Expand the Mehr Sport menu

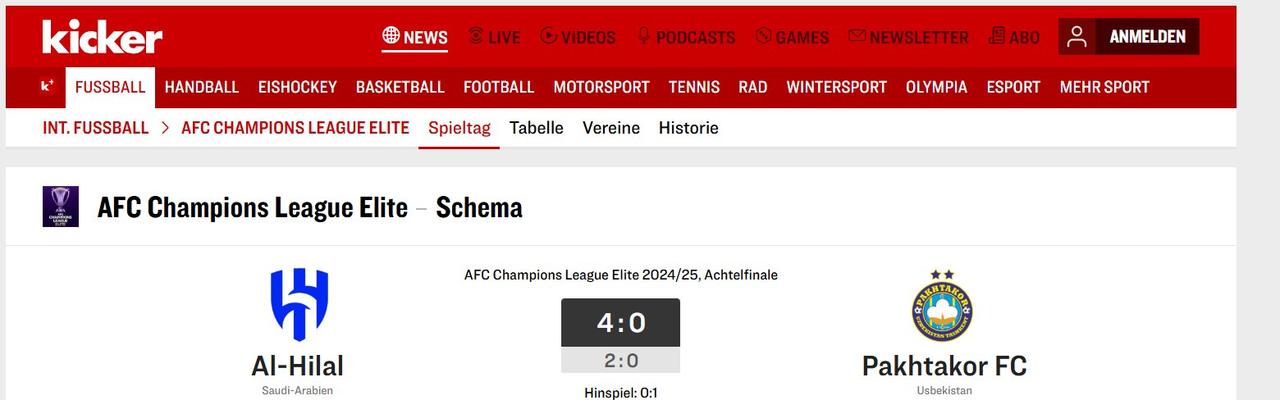[x=1104, y=87]
